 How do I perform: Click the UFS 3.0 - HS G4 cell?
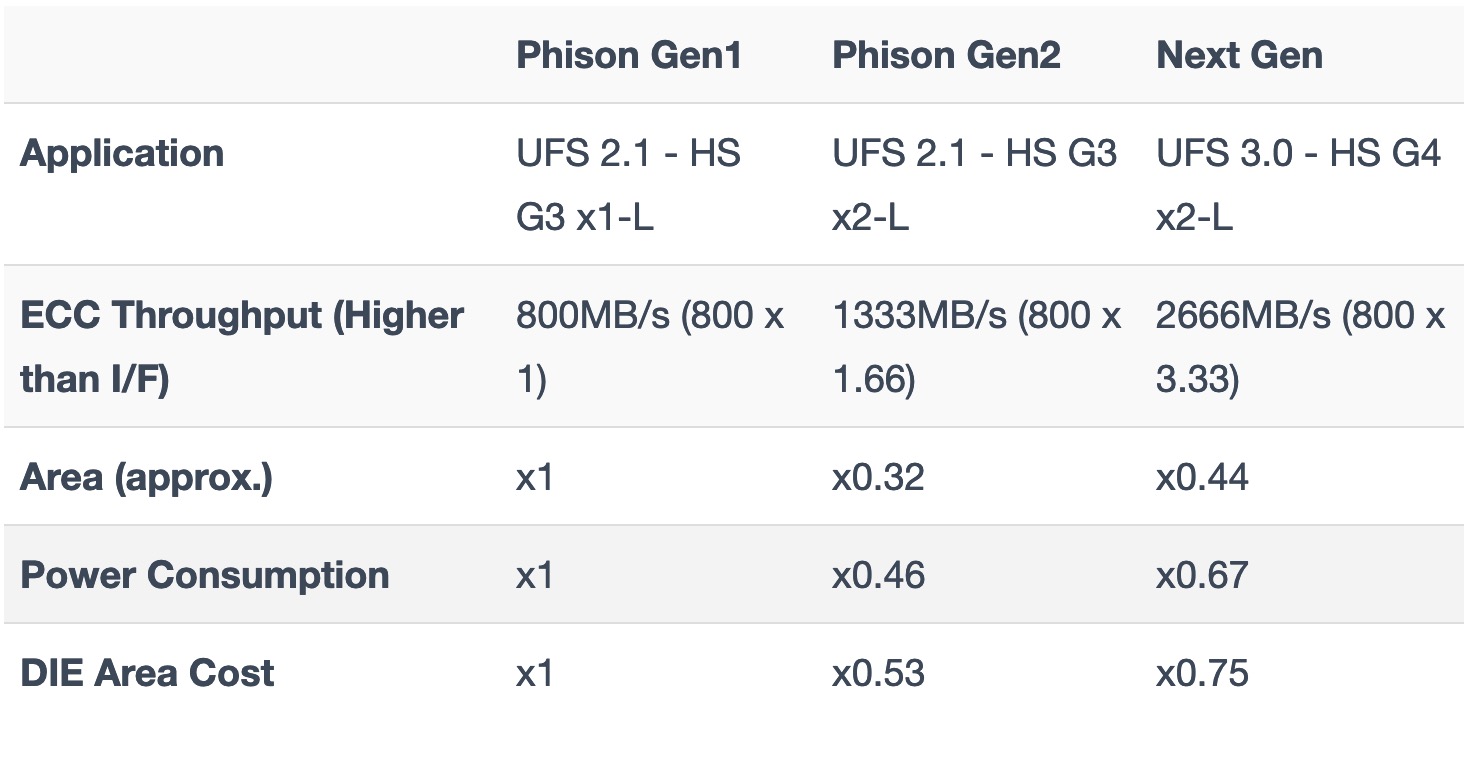(x=1299, y=185)
